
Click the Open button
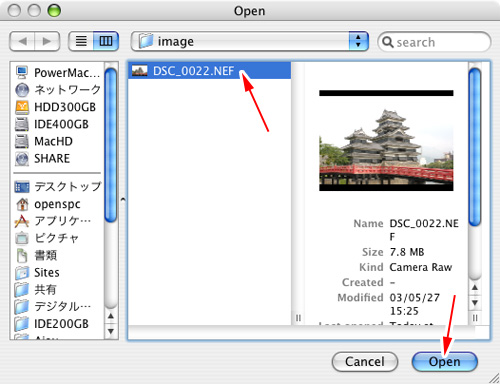(x=445, y=362)
